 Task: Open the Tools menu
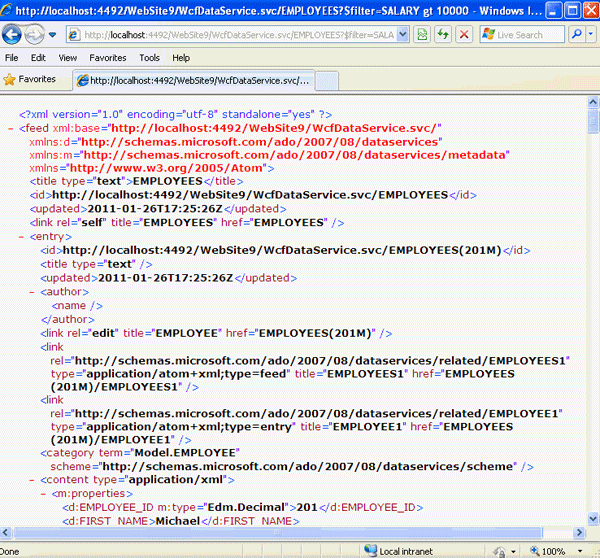pos(149,58)
